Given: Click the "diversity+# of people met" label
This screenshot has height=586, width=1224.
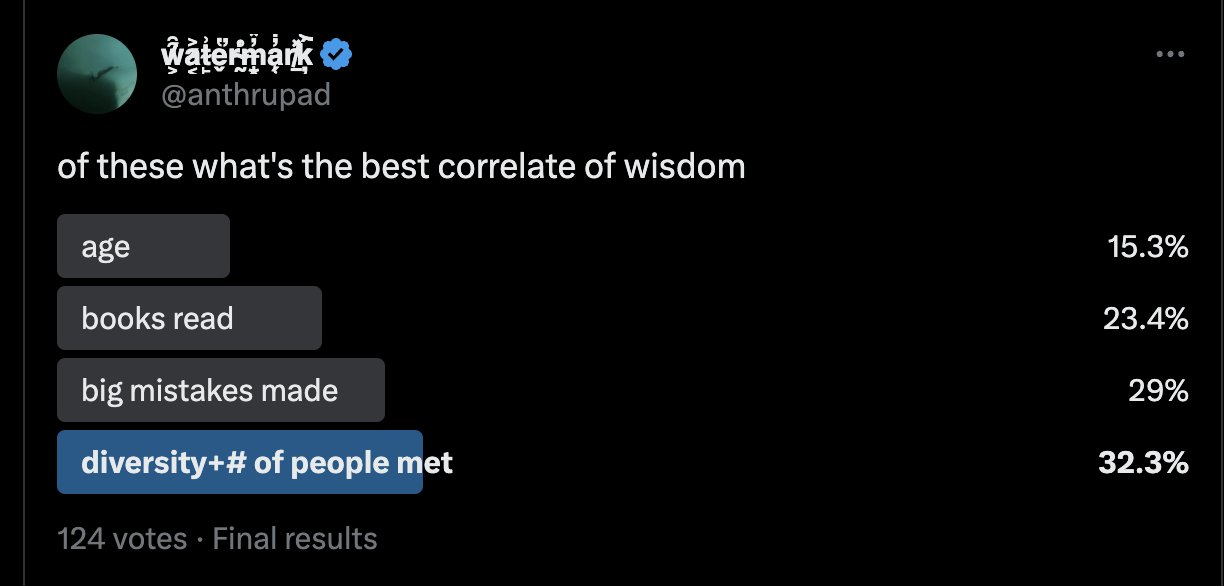Looking at the screenshot, I should [x=267, y=462].
